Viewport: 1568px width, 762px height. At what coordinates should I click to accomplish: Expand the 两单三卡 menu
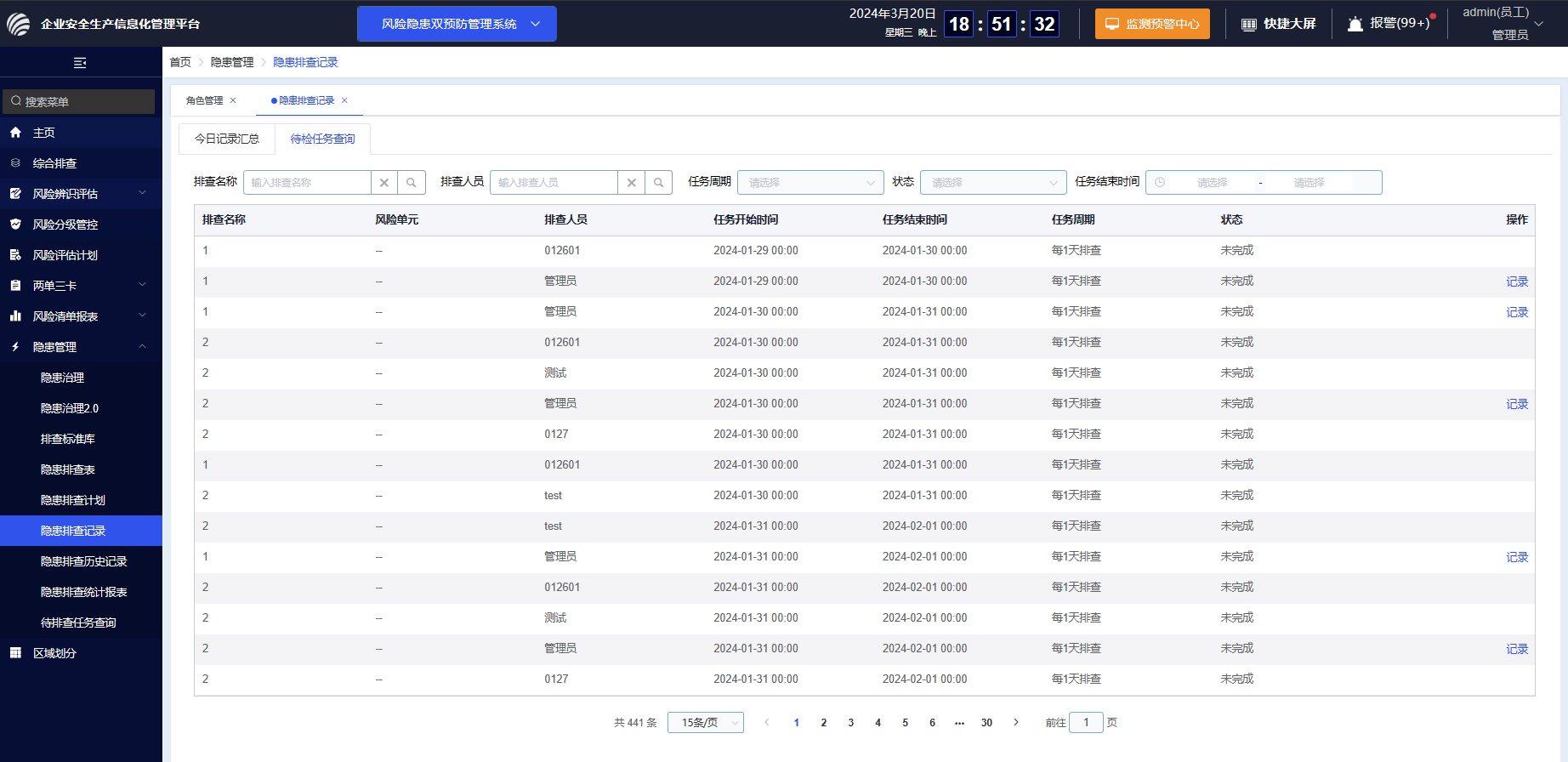pos(81,286)
